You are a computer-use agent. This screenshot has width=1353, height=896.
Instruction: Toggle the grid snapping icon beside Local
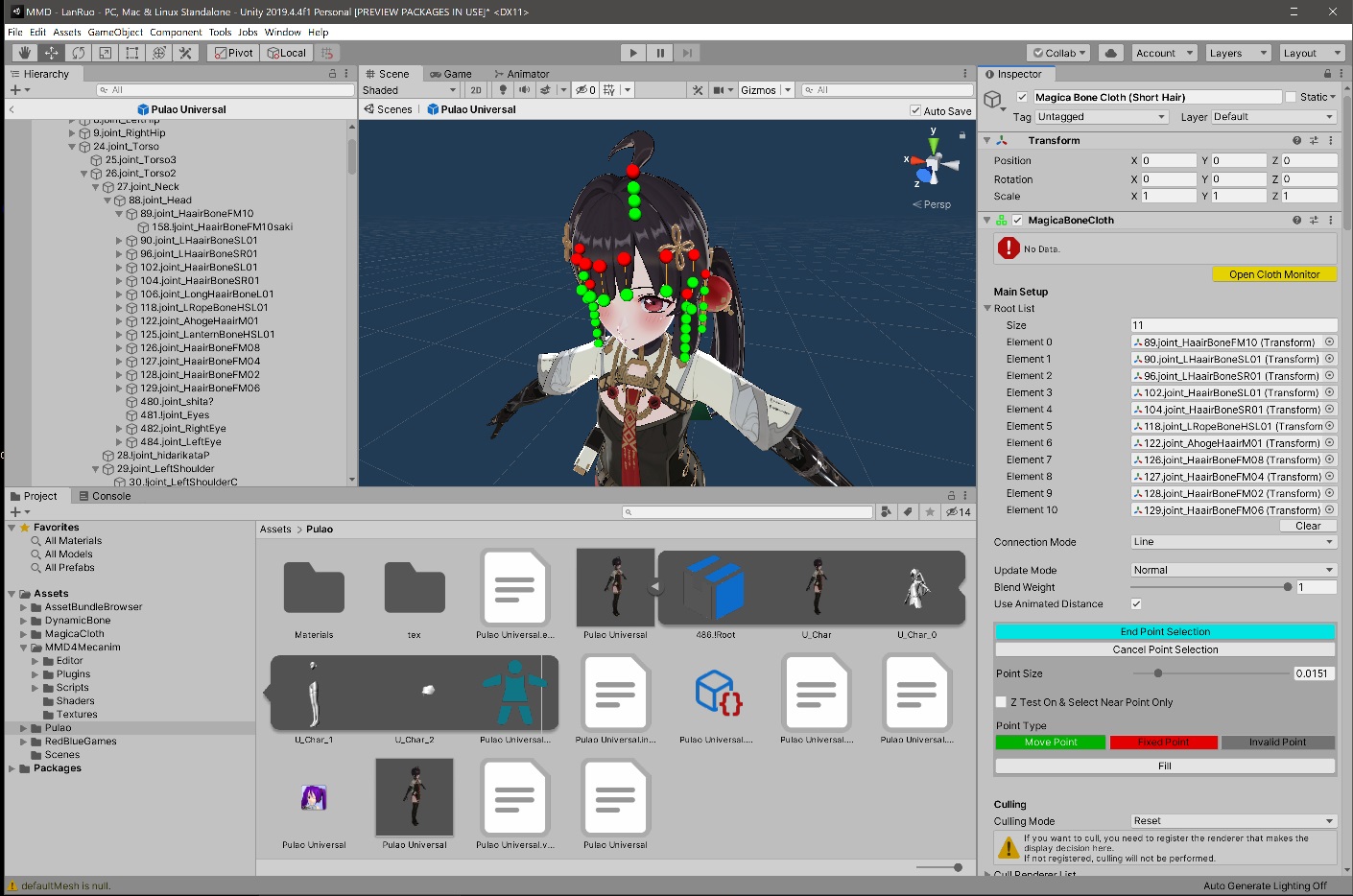(327, 53)
